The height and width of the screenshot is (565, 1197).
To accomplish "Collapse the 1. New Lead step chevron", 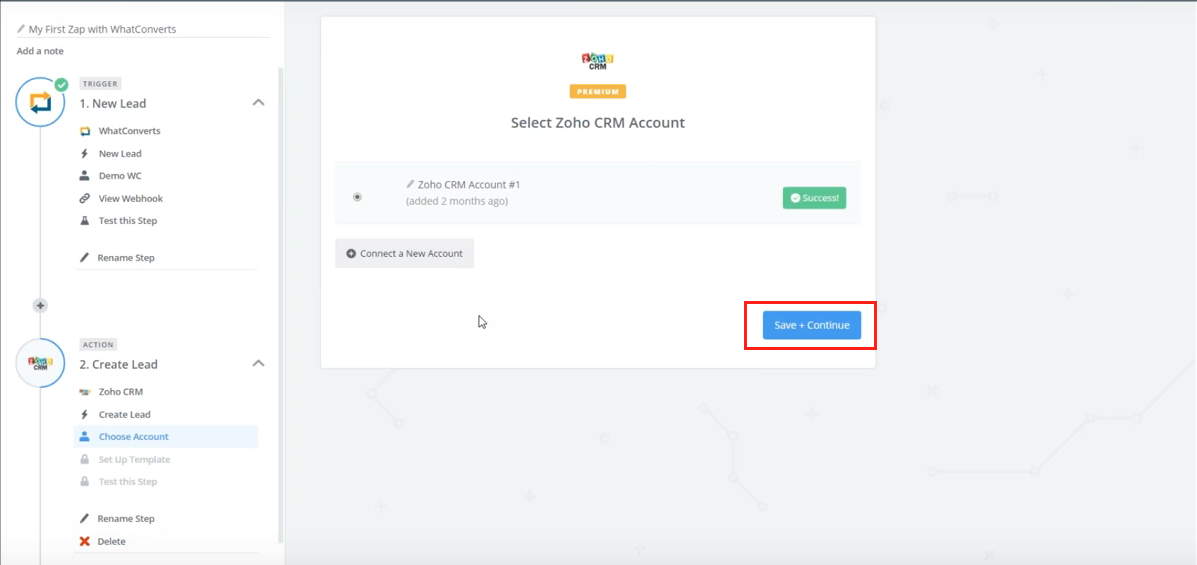I will tap(259, 102).
